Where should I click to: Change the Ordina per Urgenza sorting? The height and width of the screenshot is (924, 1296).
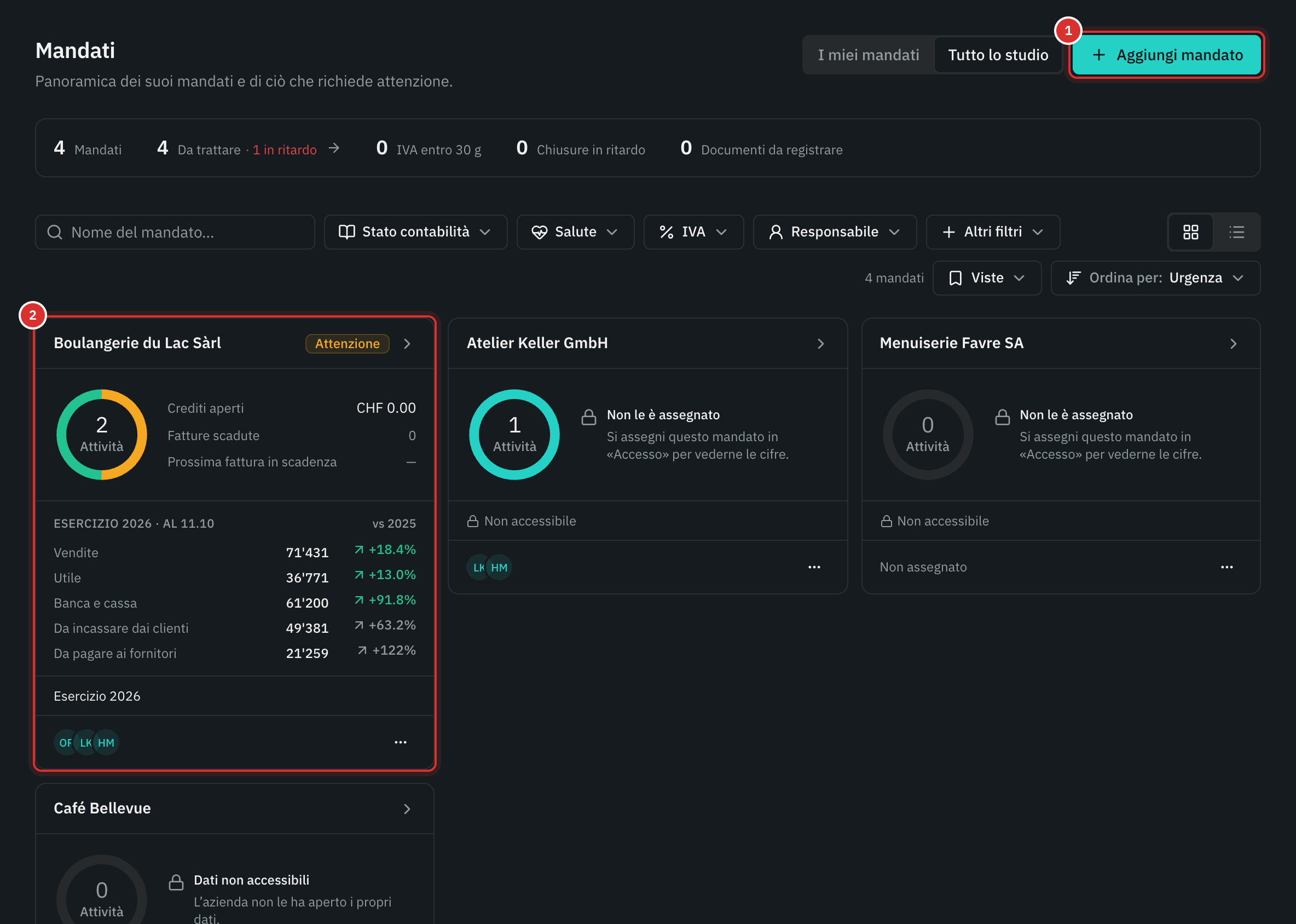(1155, 278)
